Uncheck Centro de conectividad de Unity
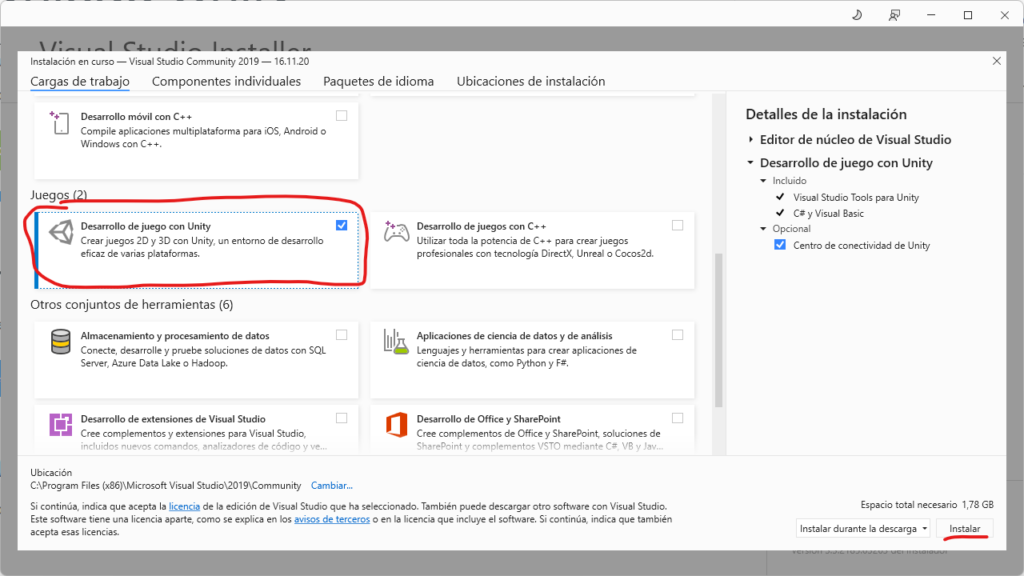Screen dimensions: 1024x576 780,245
